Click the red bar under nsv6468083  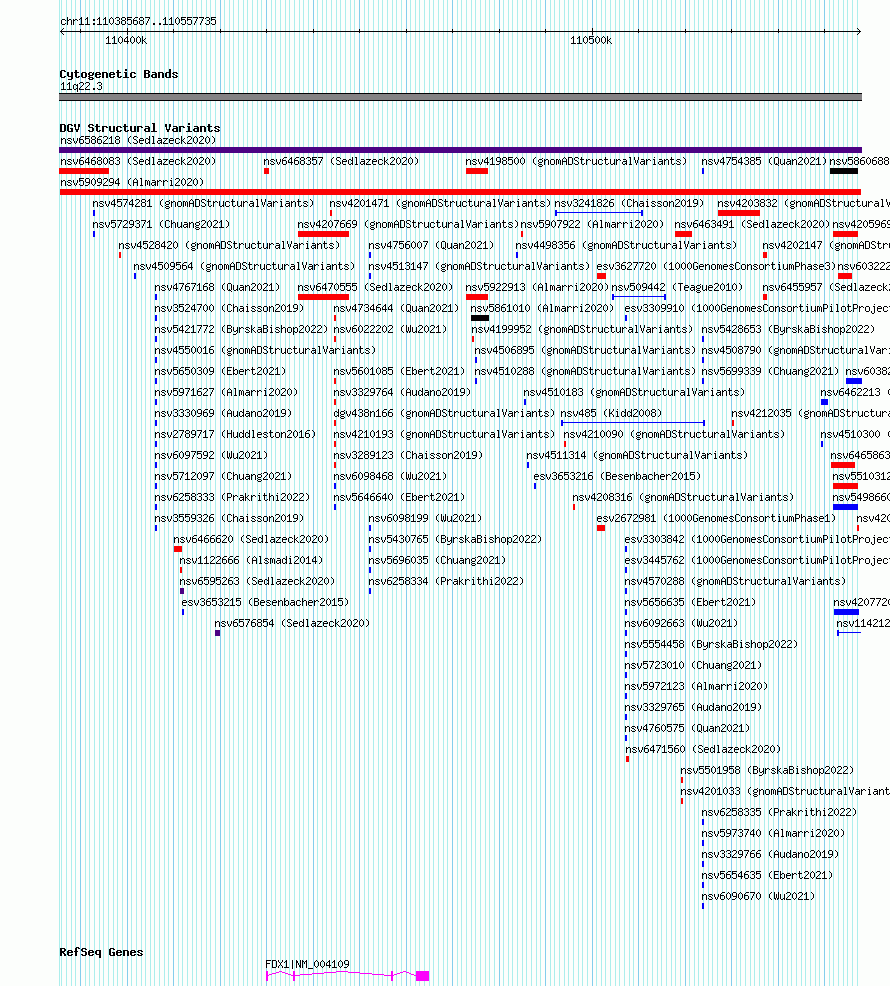(84, 171)
